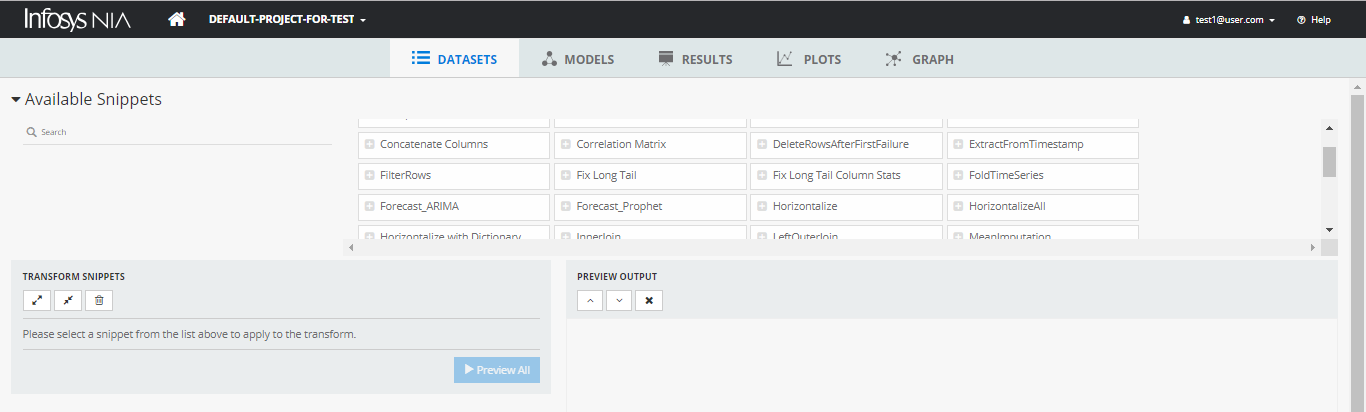Image resolution: width=1366 pixels, height=412 pixels.
Task: Add the FilterRows snippet
Action: [x=405, y=175]
